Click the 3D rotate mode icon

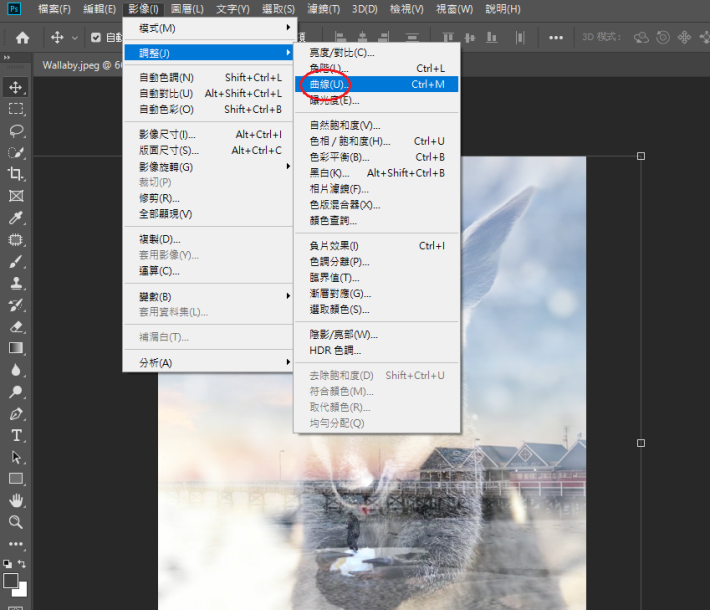point(641,37)
